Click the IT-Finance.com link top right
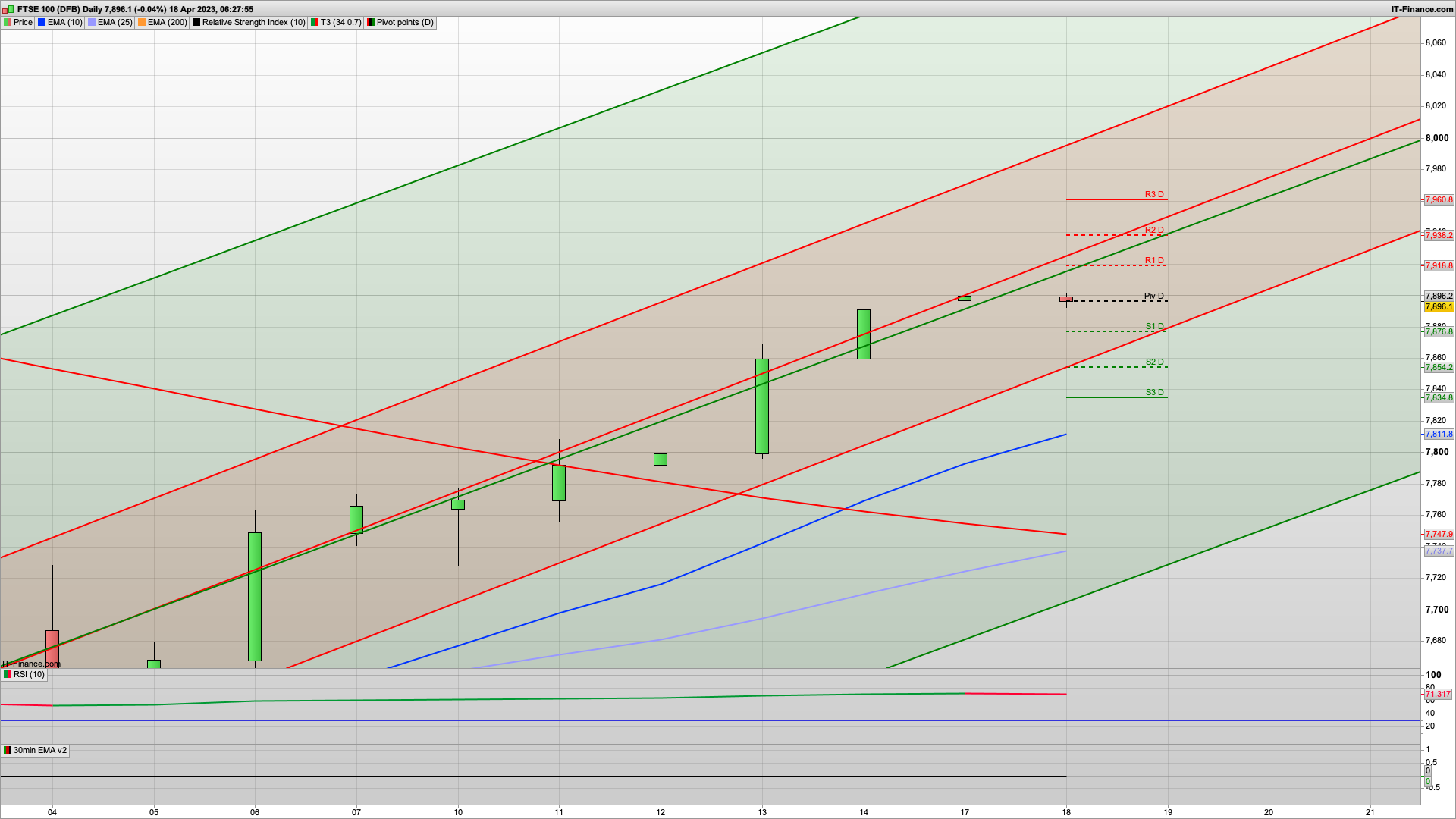Screen dimensions: 1456x819 pyautogui.click(x=1422, y=9)
